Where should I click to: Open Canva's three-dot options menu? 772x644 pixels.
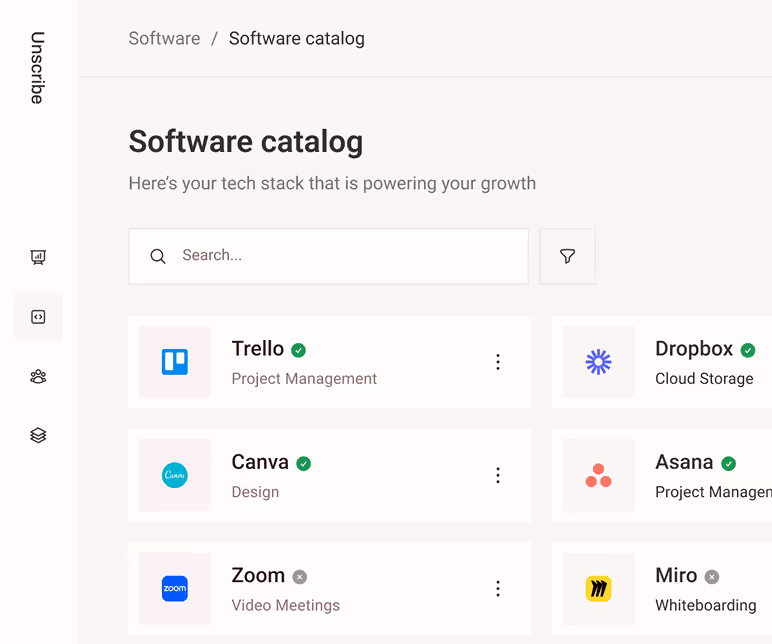click(498, 475)
